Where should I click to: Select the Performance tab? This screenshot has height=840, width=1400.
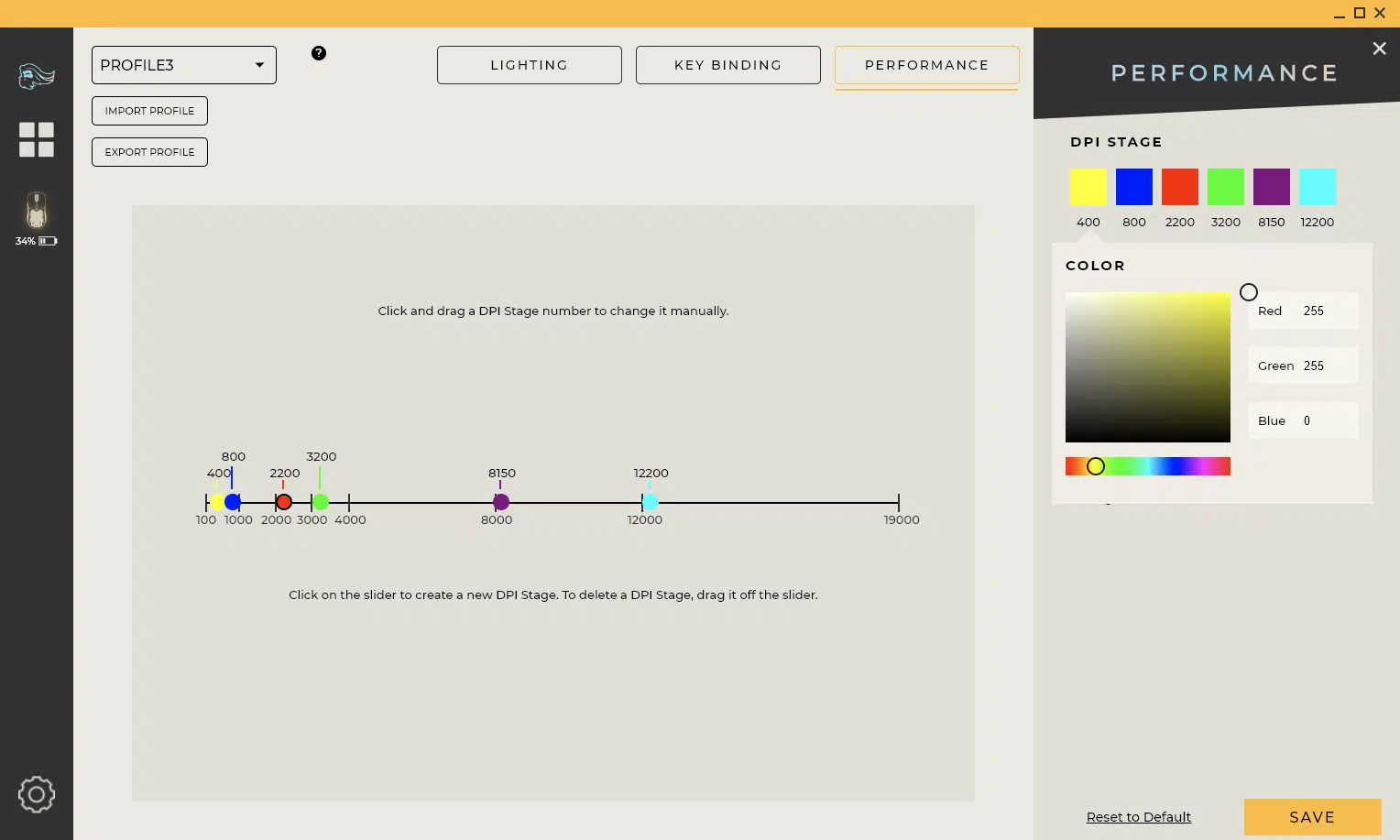[926, 65]
